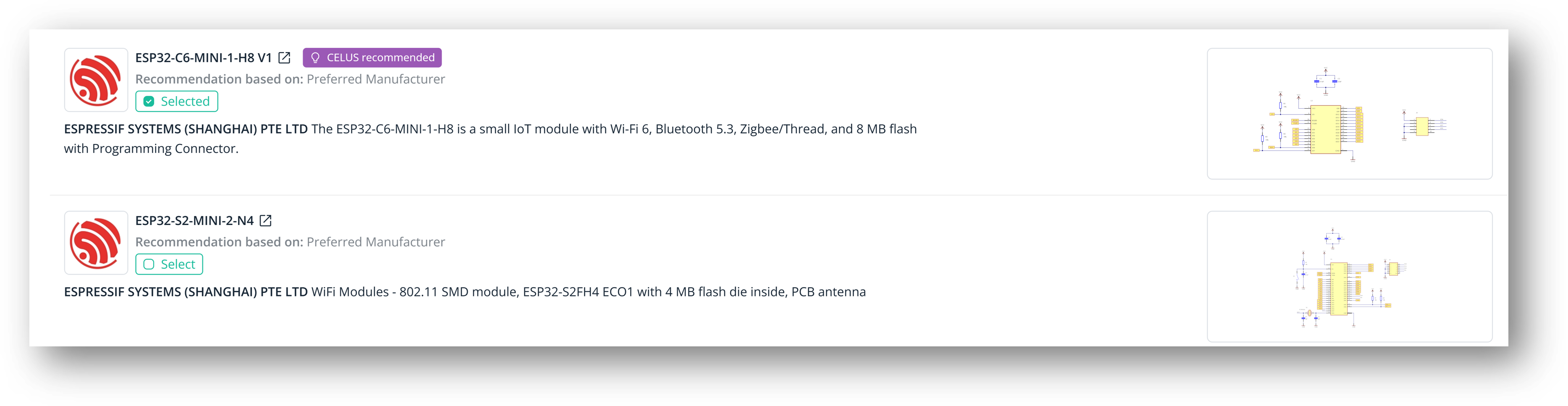
Task: Open schematic preview of ESP32-C6-MINI-1-H8
Action: [1349, 114]
